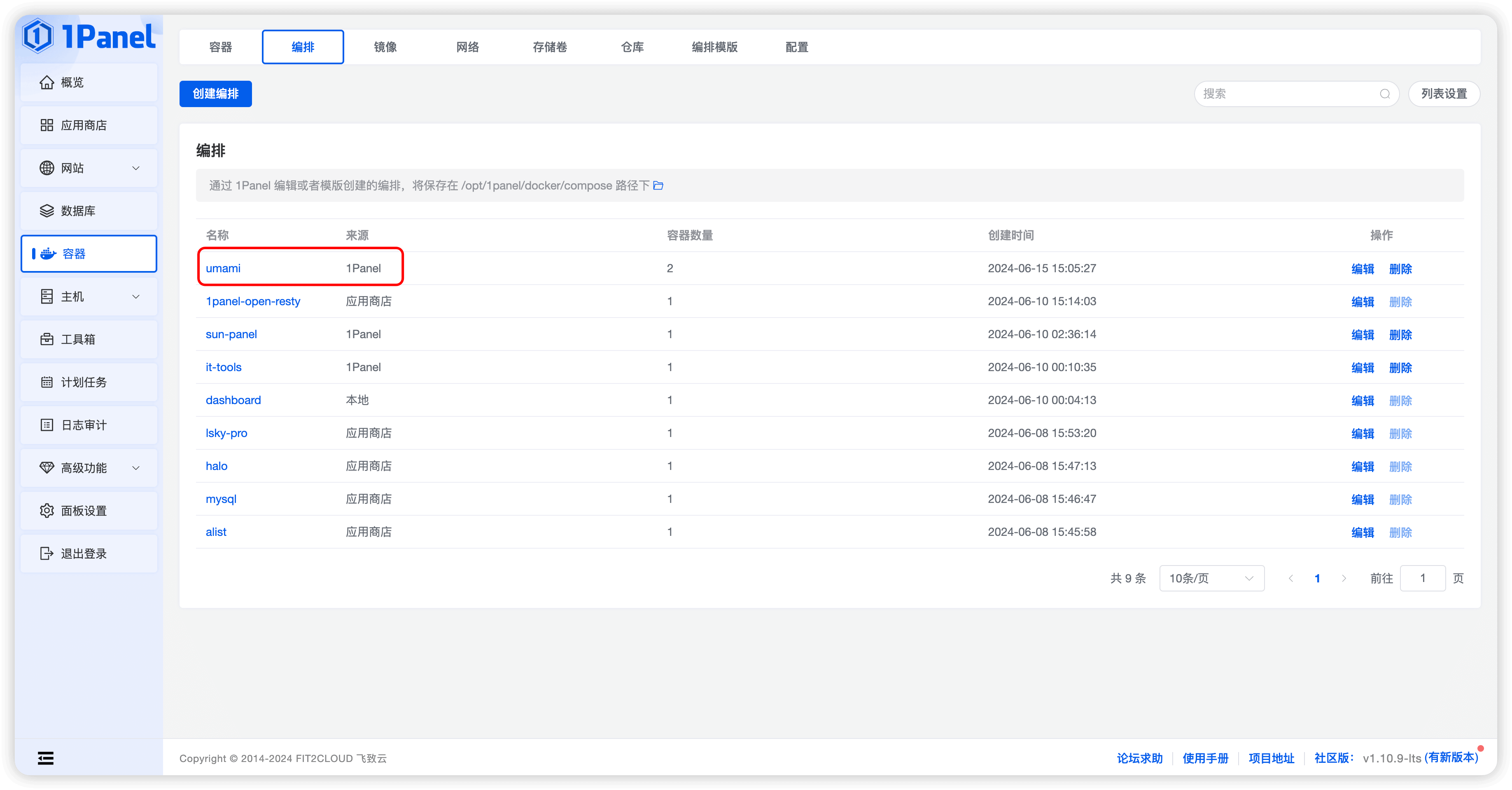The height and width of the screenshot is (790, 1512).
Task: Click the 容器数量 column header
Action: point(690,235)
